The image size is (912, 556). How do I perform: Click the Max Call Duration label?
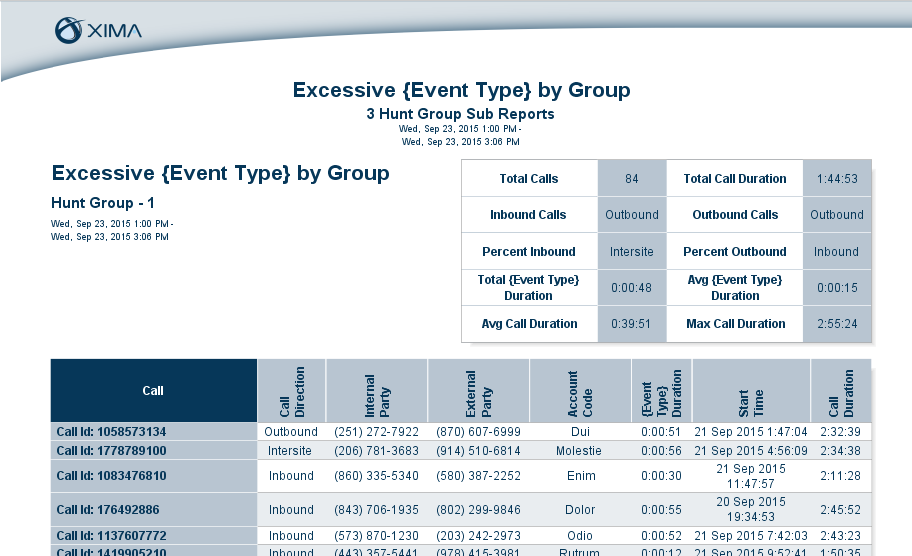[x=736, y=324]
